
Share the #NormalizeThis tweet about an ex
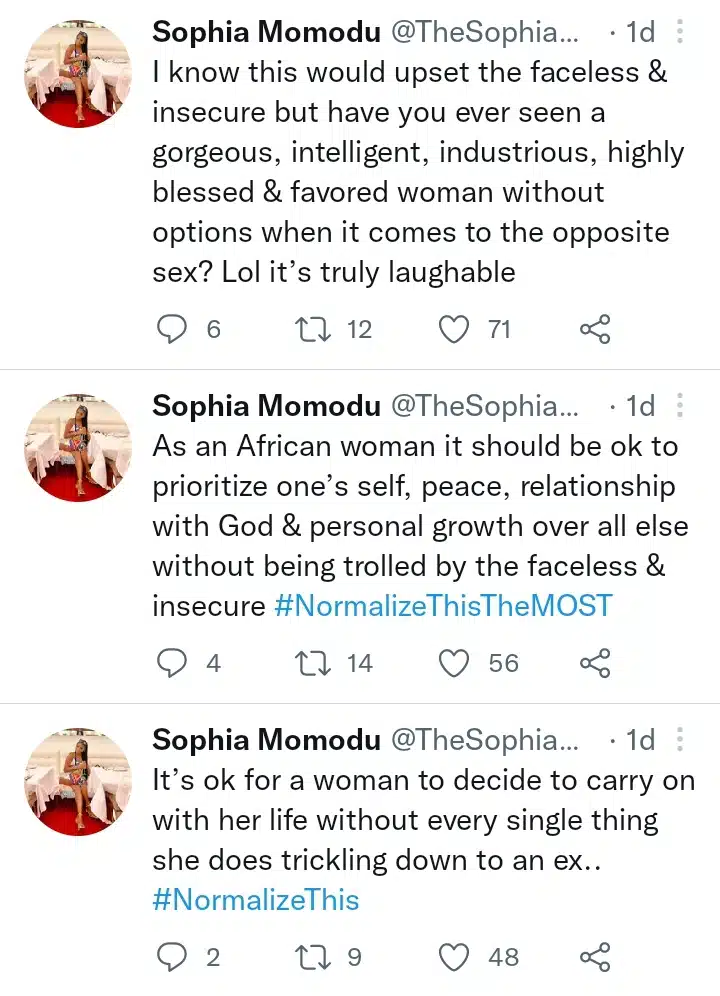point(595,957)
